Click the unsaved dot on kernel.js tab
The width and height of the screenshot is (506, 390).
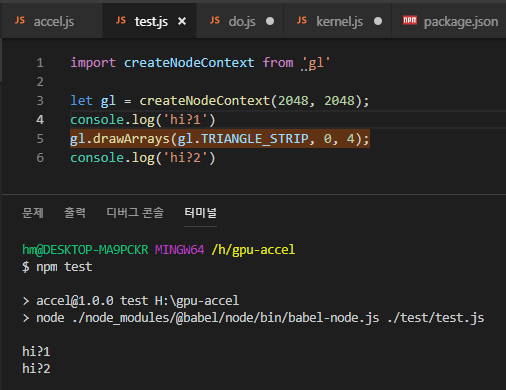point(378,21)
